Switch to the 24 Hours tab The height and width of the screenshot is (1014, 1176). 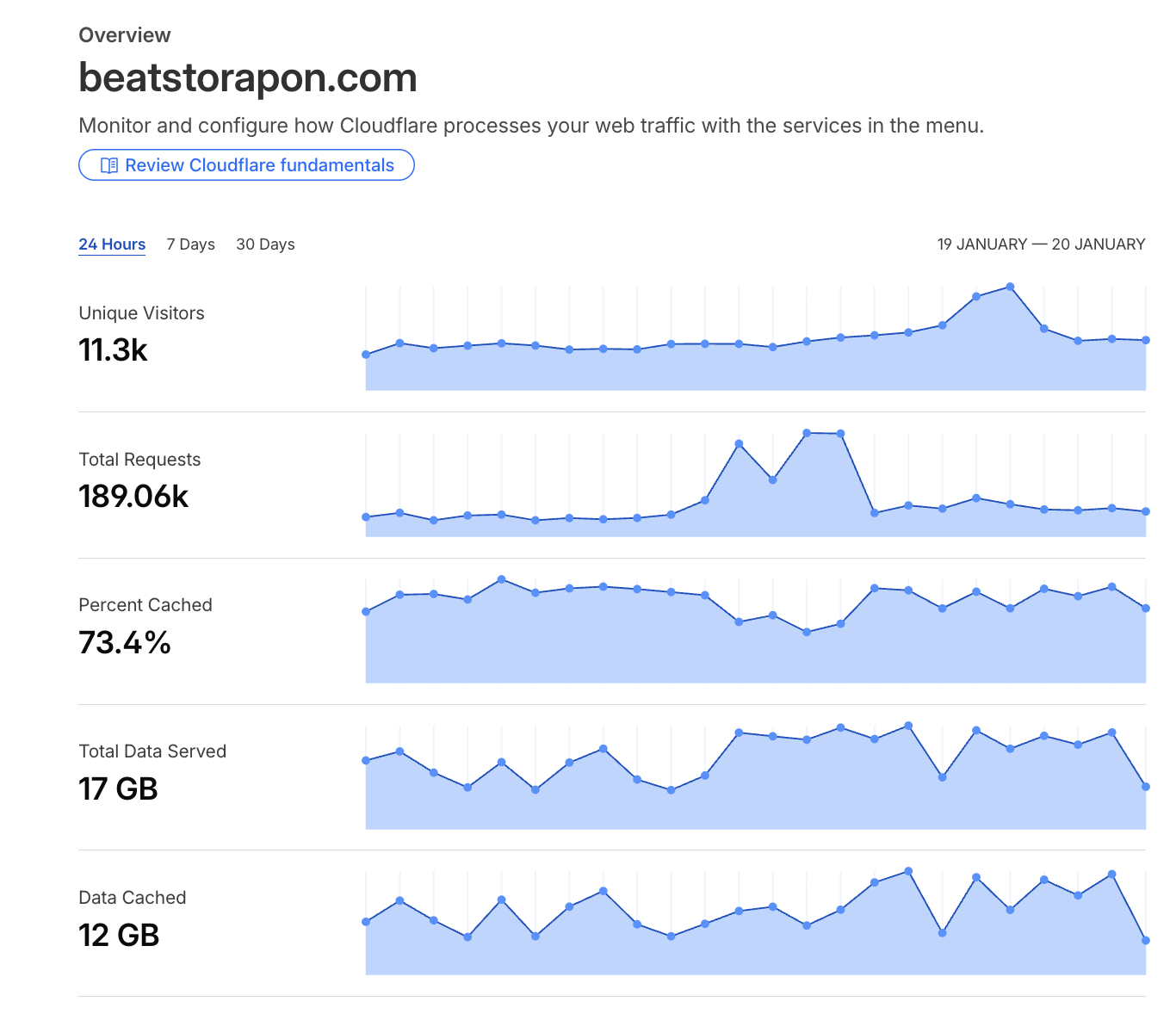[x=112, y=244]
